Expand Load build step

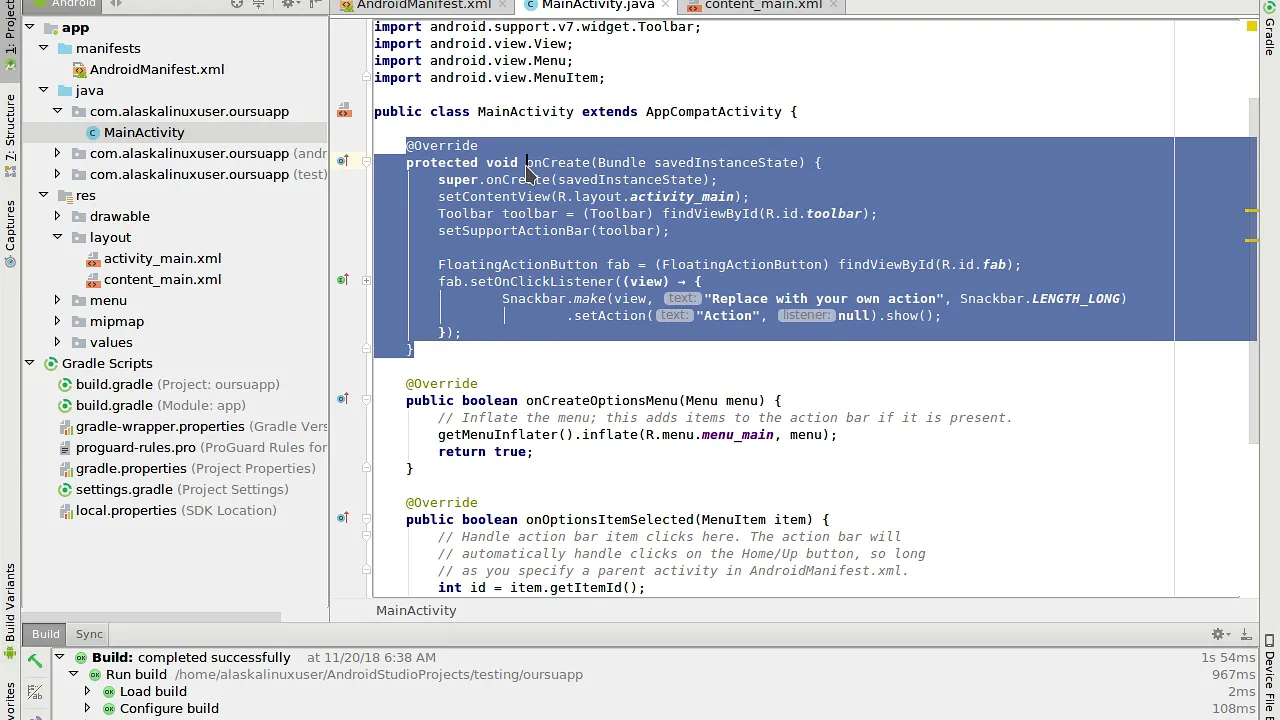click(x=87, y=692)
